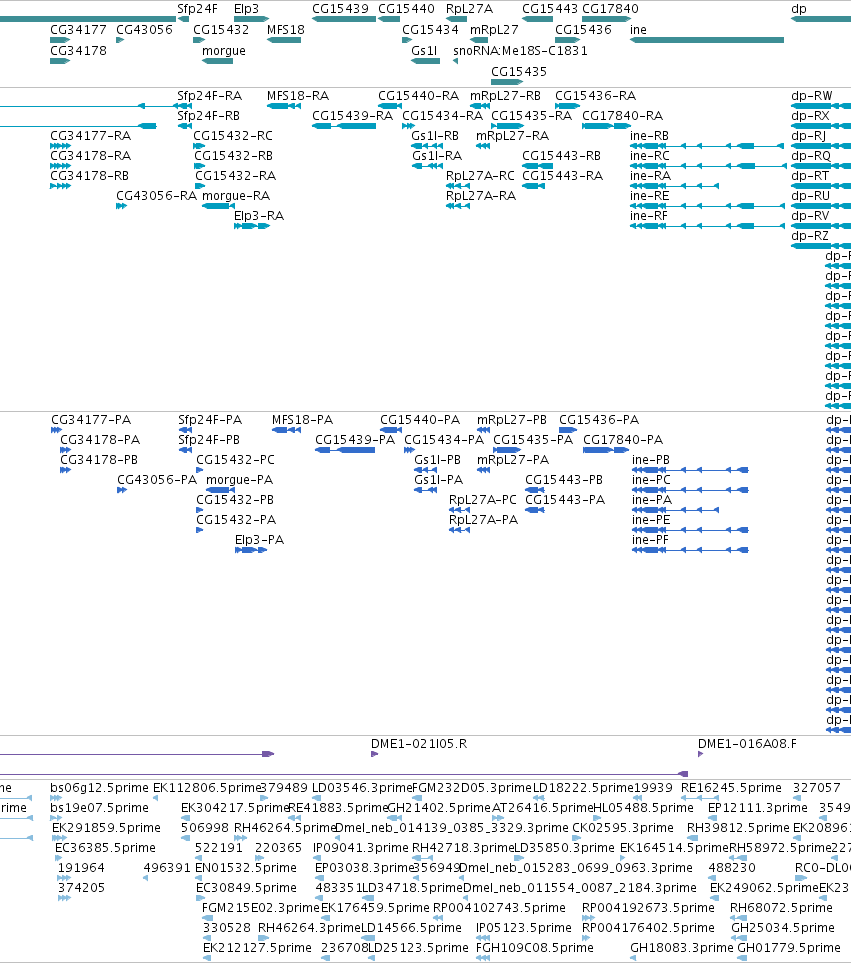Click the ine-RB transcript label
Screen dimensions: 851x963
(650, 136)
